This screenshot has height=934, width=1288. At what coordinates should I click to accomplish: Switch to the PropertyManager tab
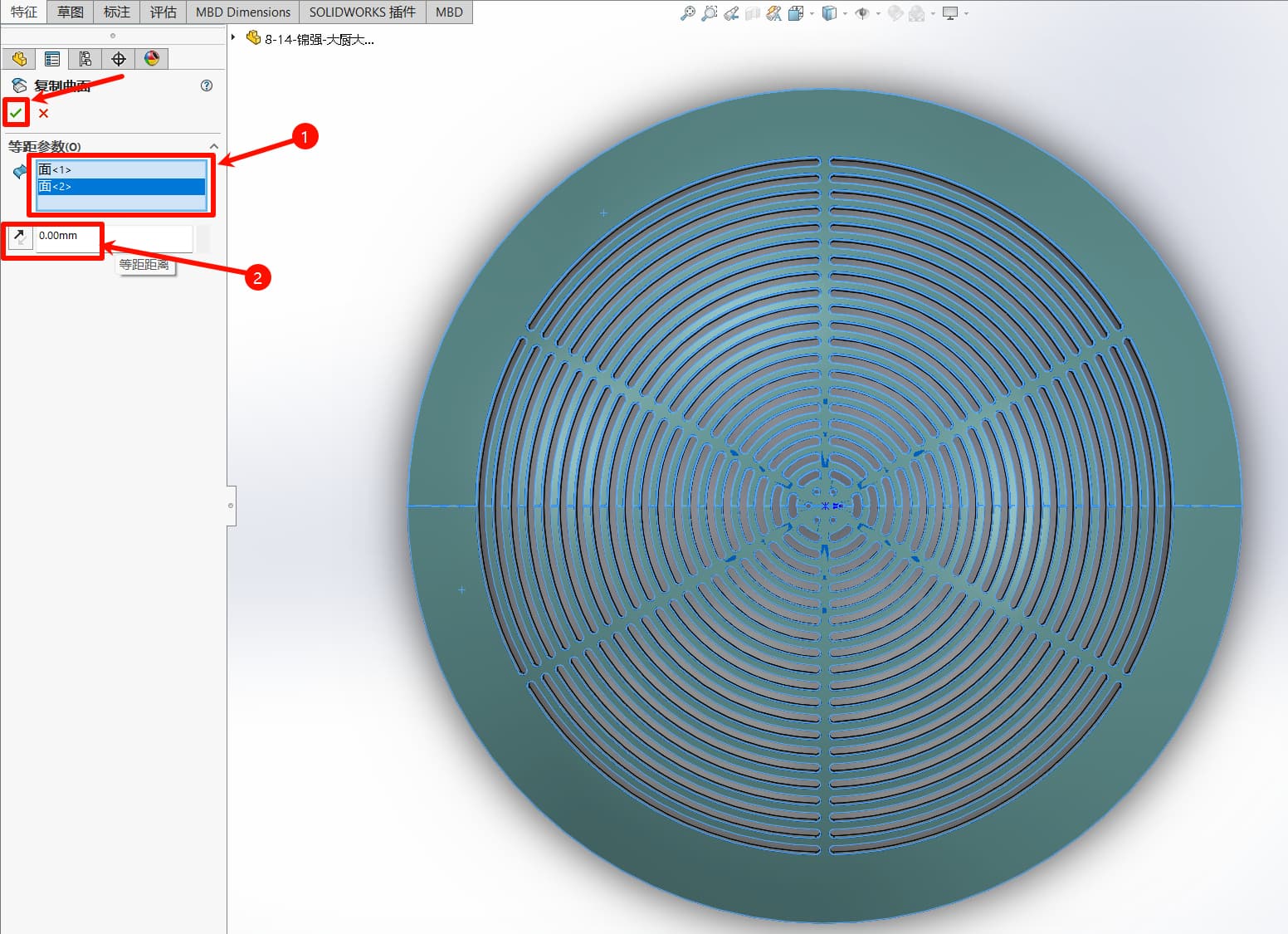[x=52, y=58]
